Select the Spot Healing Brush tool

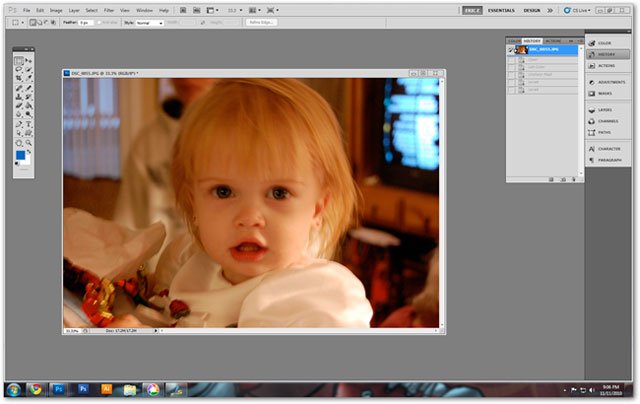coord(19,88)
